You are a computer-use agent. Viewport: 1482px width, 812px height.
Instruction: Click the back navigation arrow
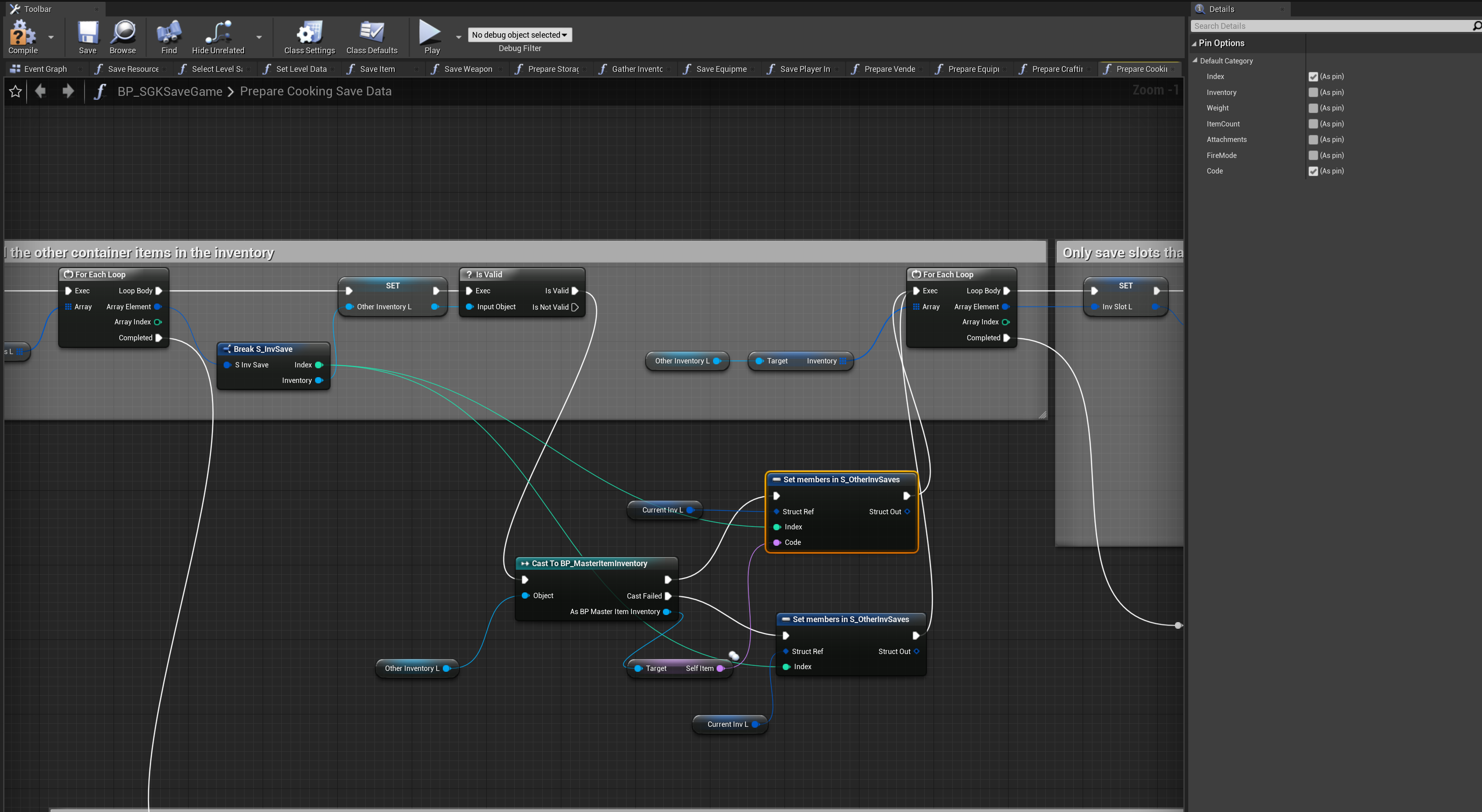point(40,91)
